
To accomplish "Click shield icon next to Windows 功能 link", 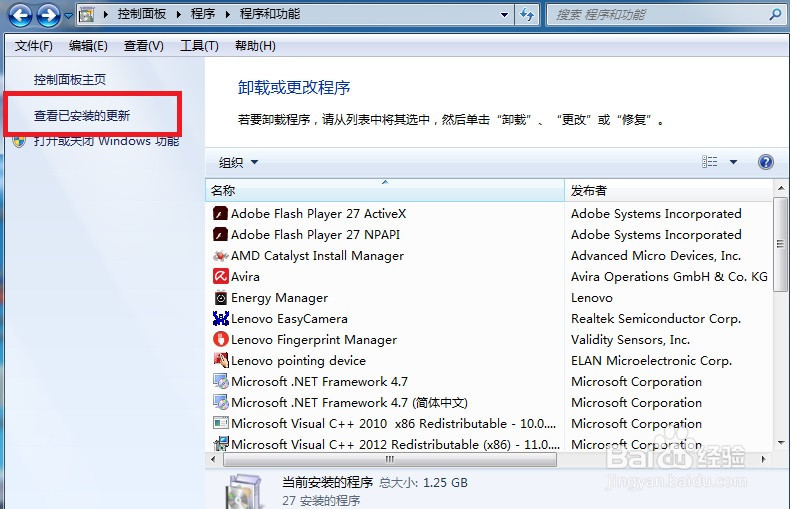I will click(19, 141).
